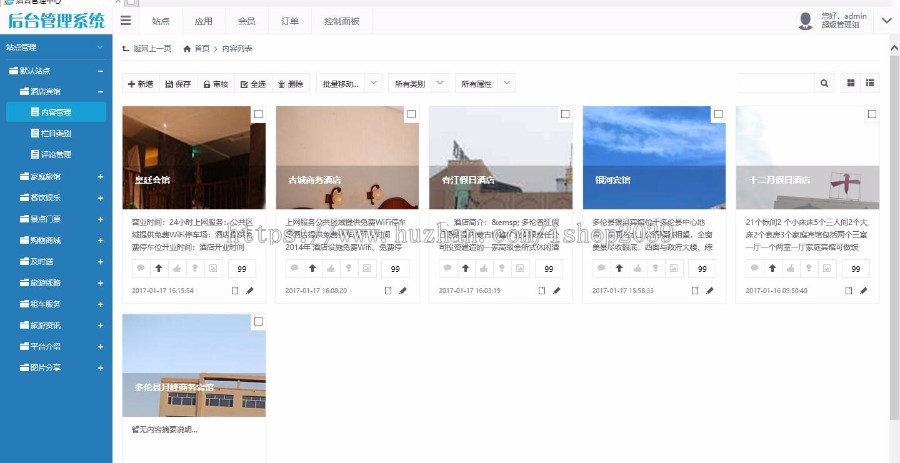900x463 pixels.
Task: Check the 古城商务酒店 card checkbox
Action: (412, 114)
